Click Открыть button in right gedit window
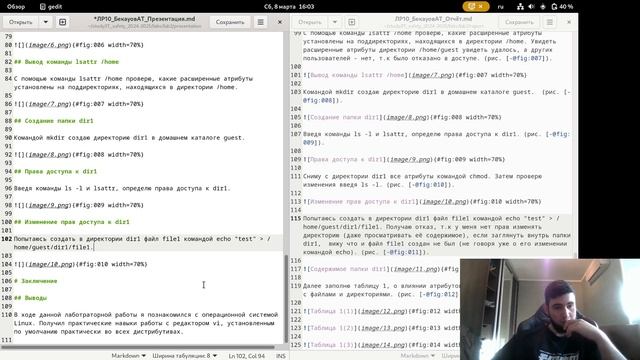This screenshot has height=360, width=640. [310, 22]
